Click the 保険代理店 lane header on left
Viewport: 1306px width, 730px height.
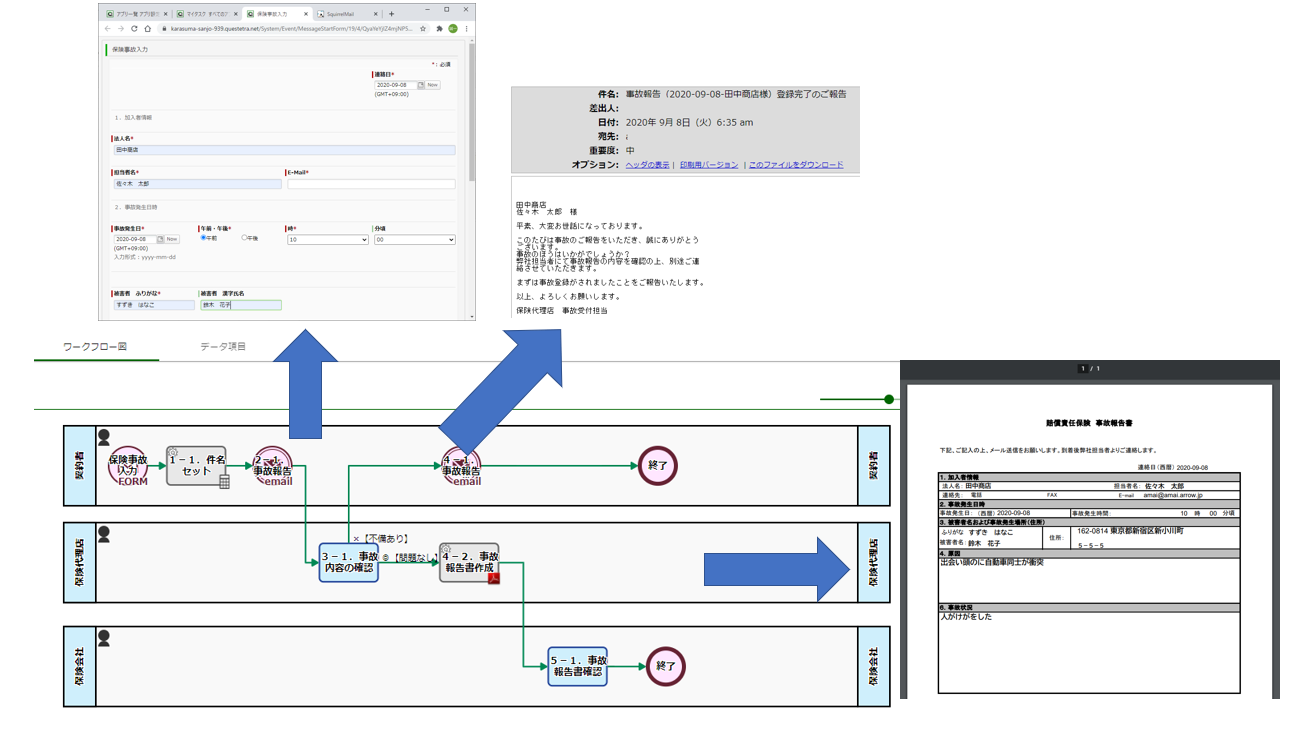point(79,563)
